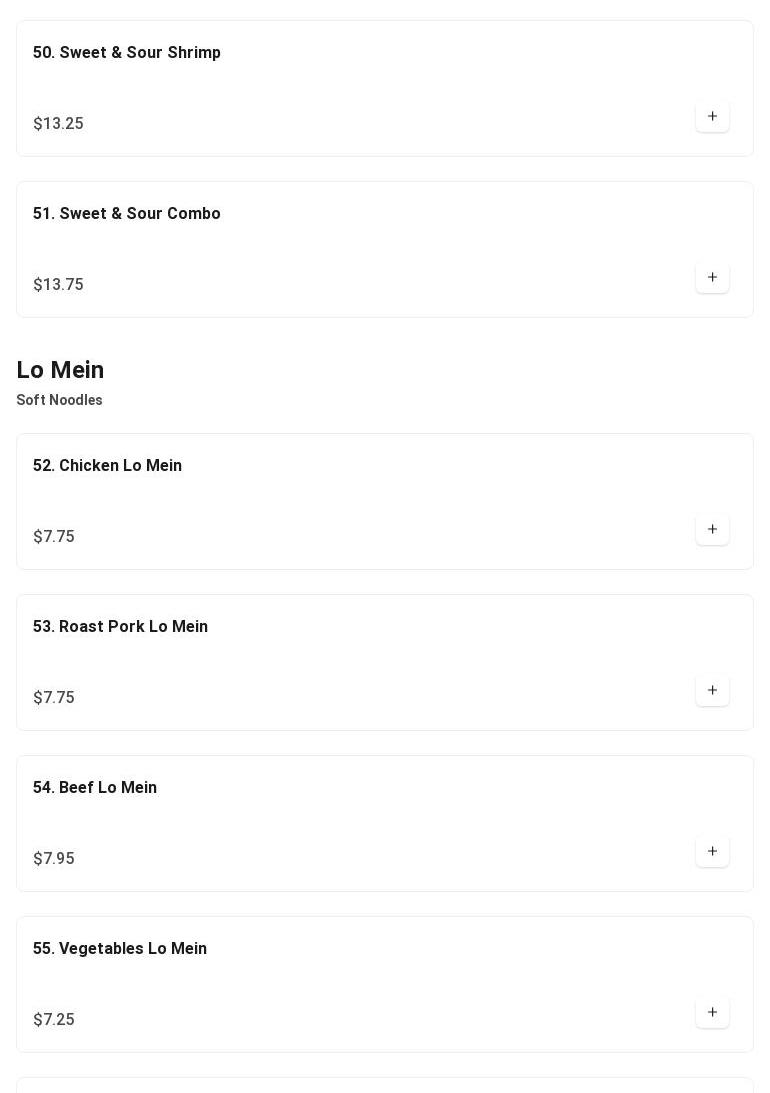770x1093 pixels.
Task: Click $7.75 price under Chicken Lo Mein
Action: click(54, 537)
